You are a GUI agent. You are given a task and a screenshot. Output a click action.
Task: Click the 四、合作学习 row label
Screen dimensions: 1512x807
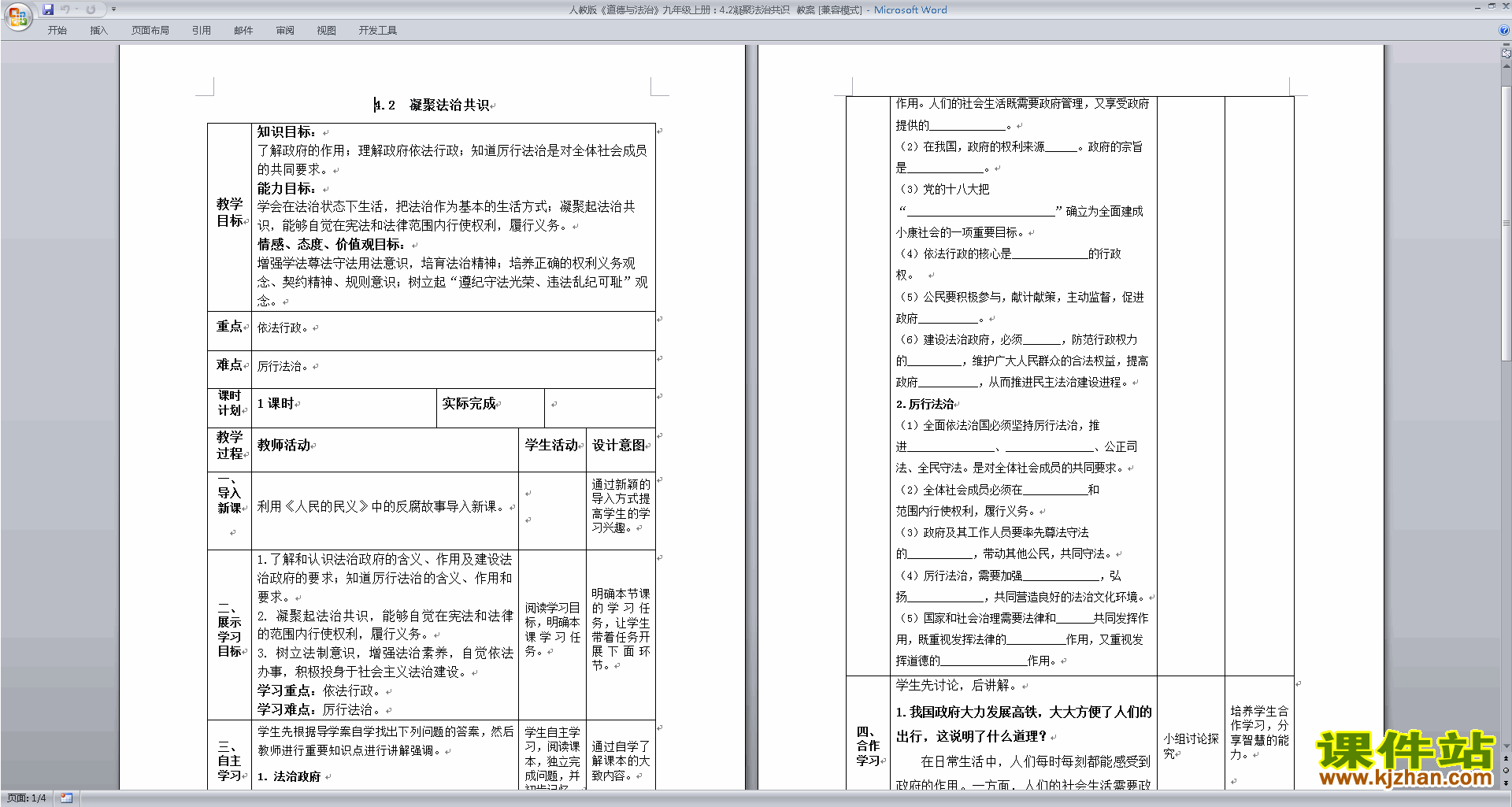click(x=868, y=746)
